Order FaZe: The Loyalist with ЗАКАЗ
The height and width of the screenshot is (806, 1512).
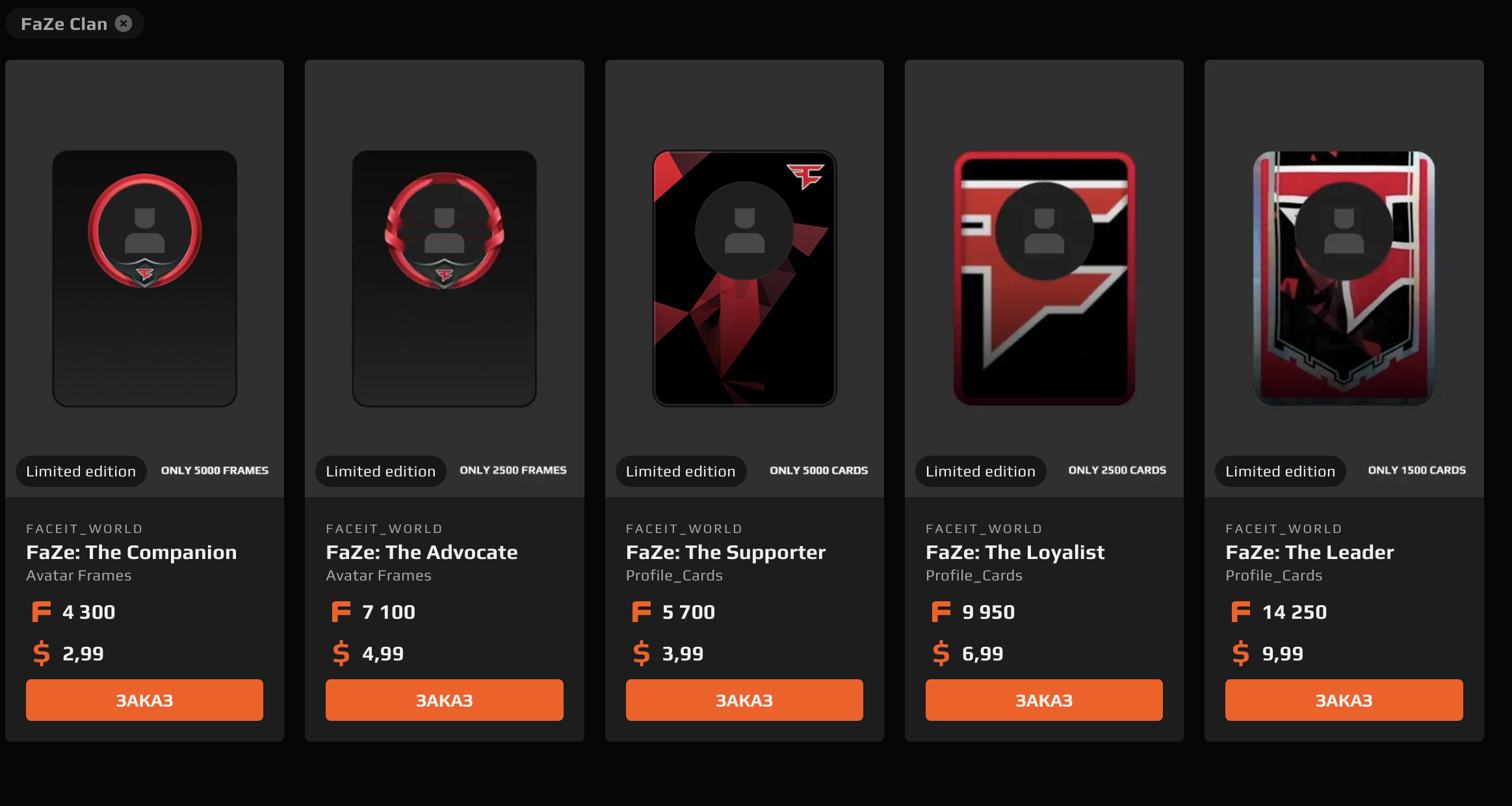1044,700
